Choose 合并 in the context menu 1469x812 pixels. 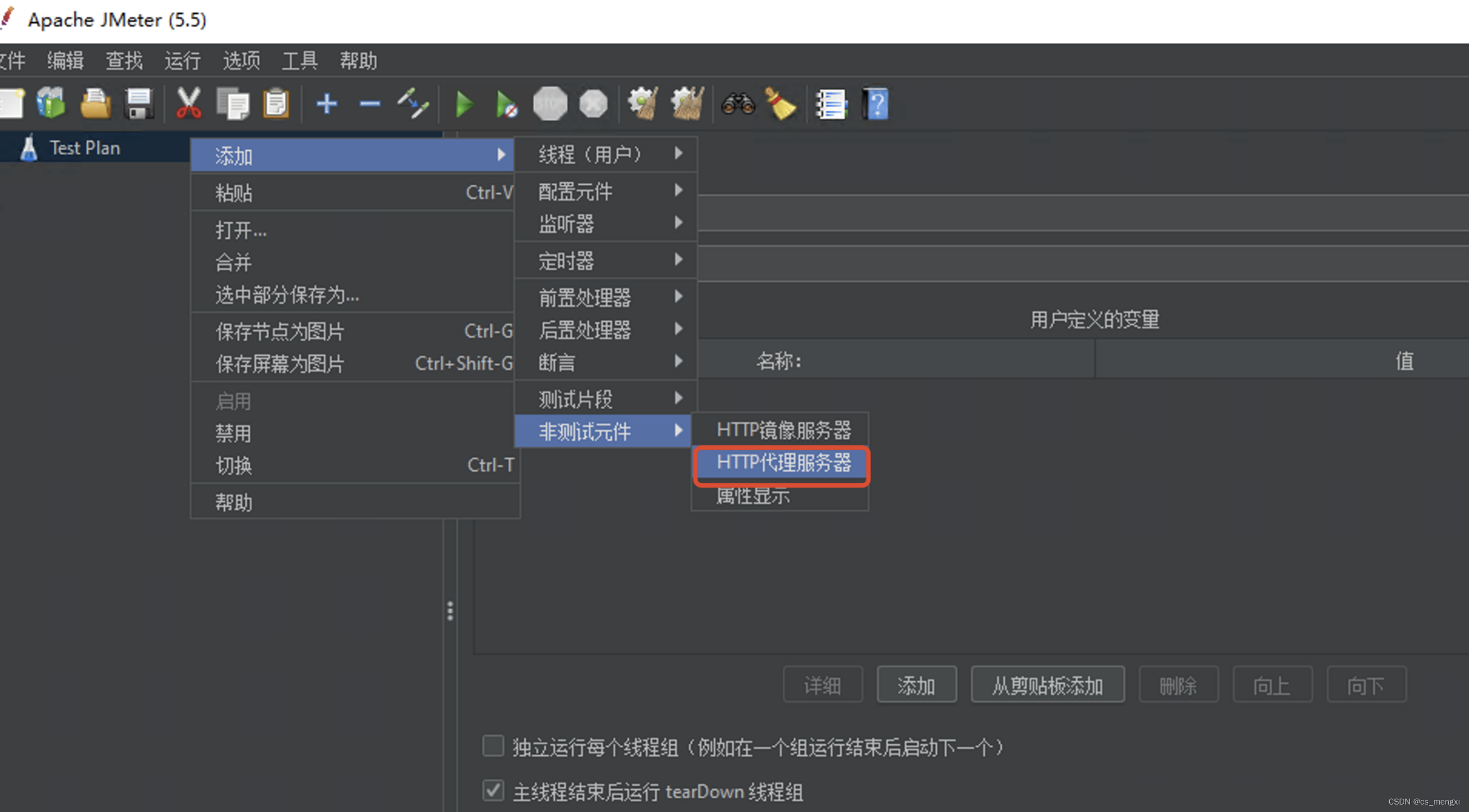[352, 262]
